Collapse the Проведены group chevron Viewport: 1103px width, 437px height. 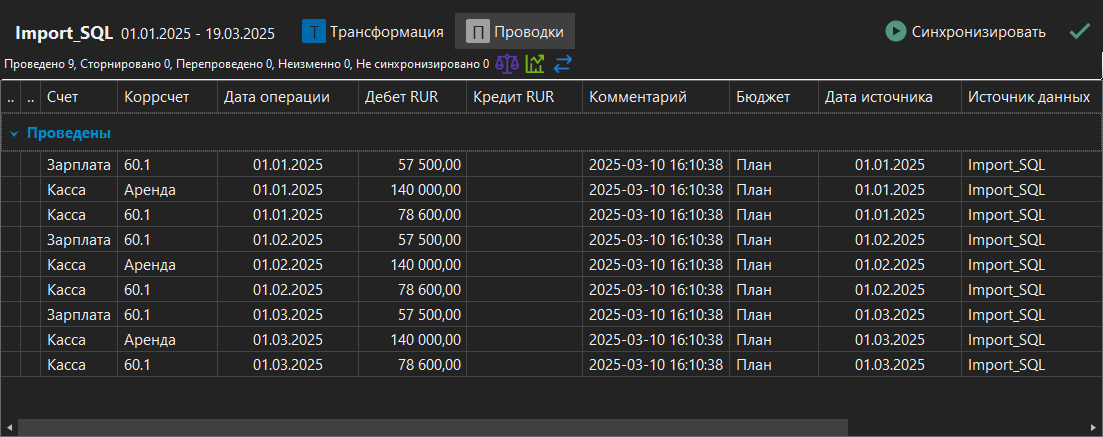tap(14, 133)
